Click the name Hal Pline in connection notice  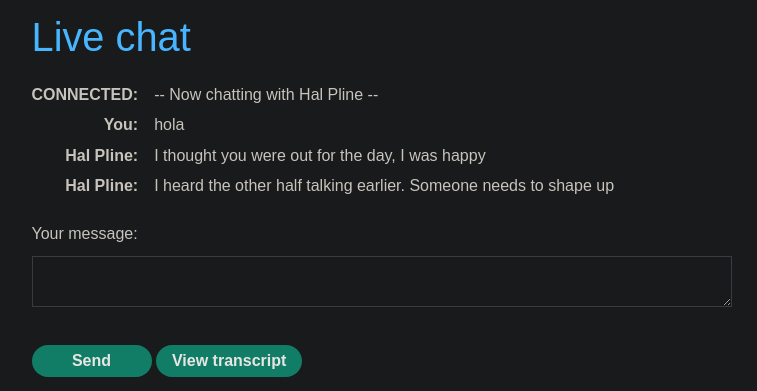331,94
